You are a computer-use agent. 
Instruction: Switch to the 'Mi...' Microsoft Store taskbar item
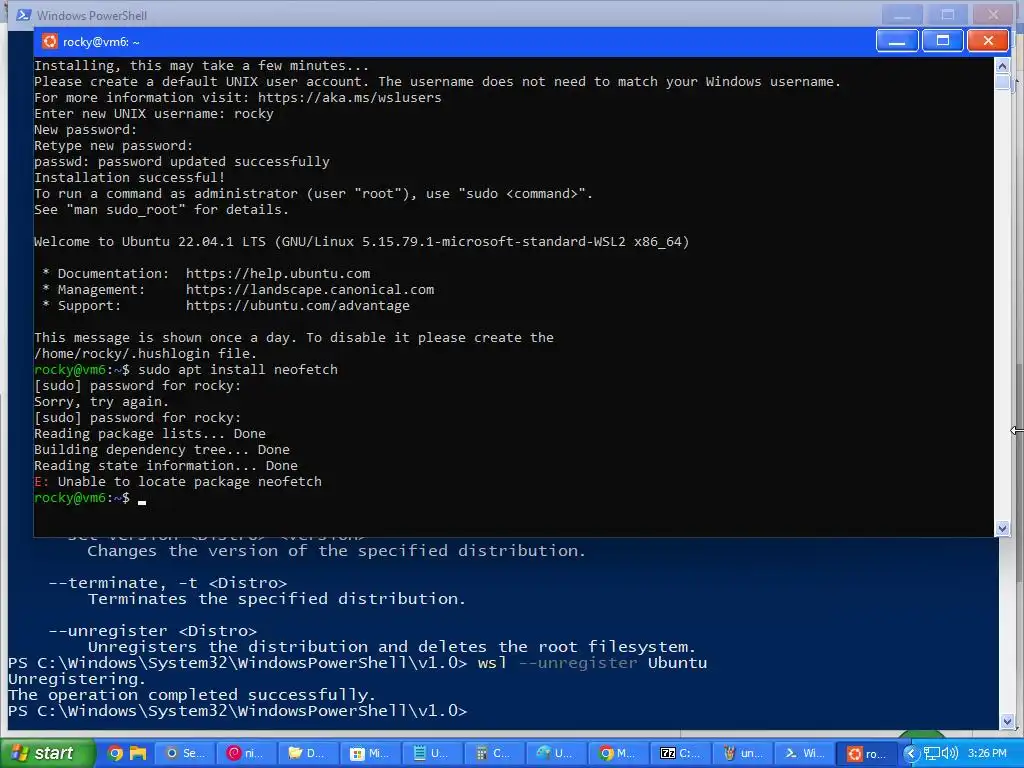(x=370, y=753)
